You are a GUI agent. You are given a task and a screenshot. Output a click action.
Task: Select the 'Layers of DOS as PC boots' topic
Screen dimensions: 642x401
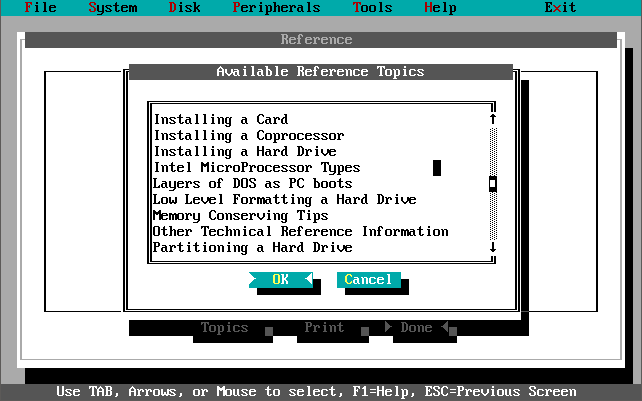coord(321,184)
